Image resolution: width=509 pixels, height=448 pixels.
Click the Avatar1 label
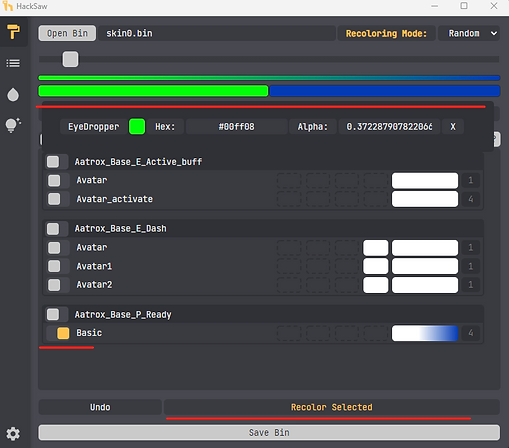click(94, 266)
